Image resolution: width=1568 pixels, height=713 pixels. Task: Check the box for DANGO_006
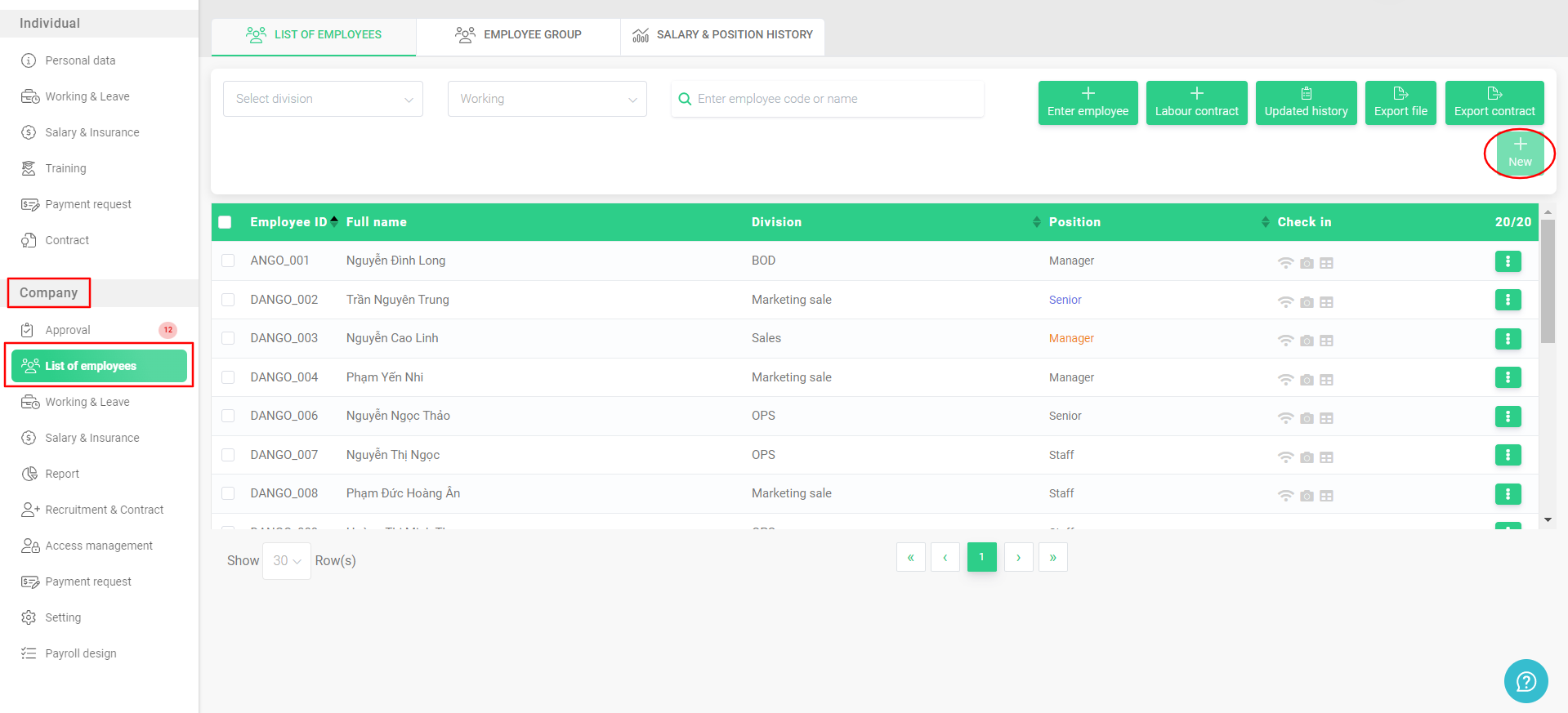coord(228,416)
